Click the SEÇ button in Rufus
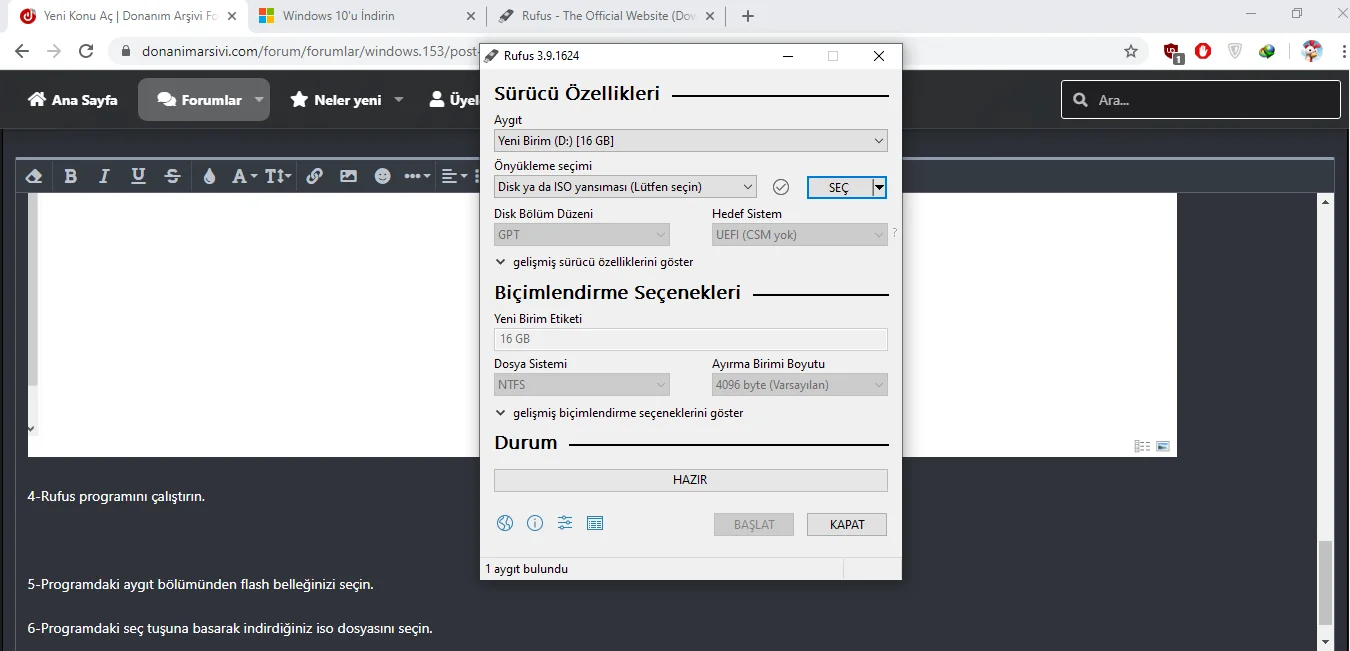The height and width of the screenshot is (651, 1350). point(839,187)
